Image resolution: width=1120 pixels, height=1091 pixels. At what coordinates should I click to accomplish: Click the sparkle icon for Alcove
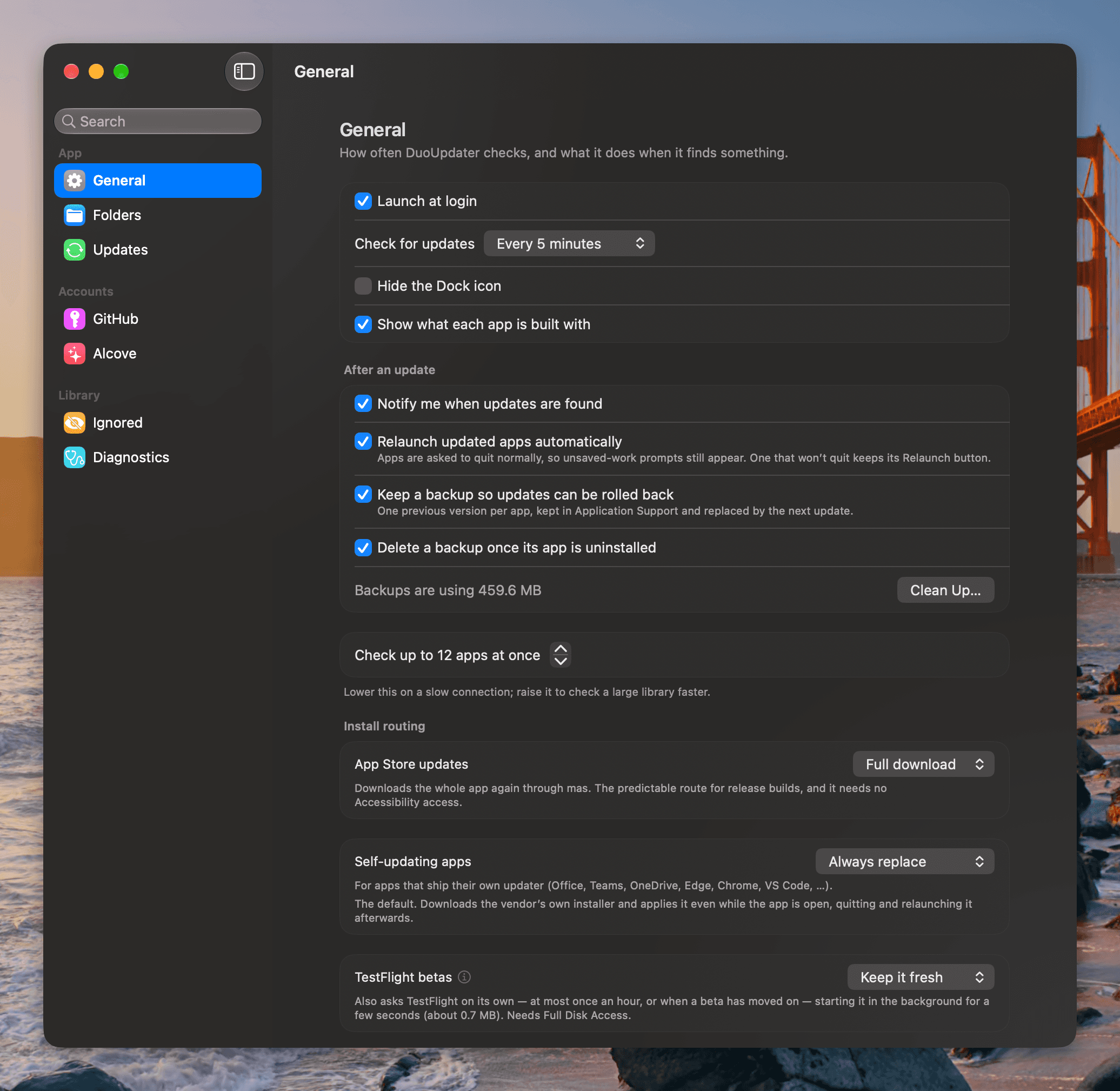tap(75, 354)
